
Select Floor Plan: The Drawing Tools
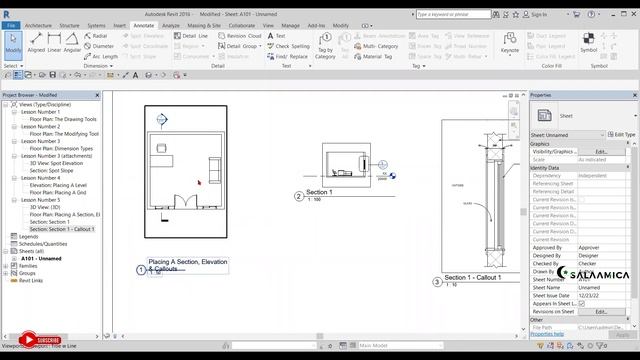pos(63,119)
